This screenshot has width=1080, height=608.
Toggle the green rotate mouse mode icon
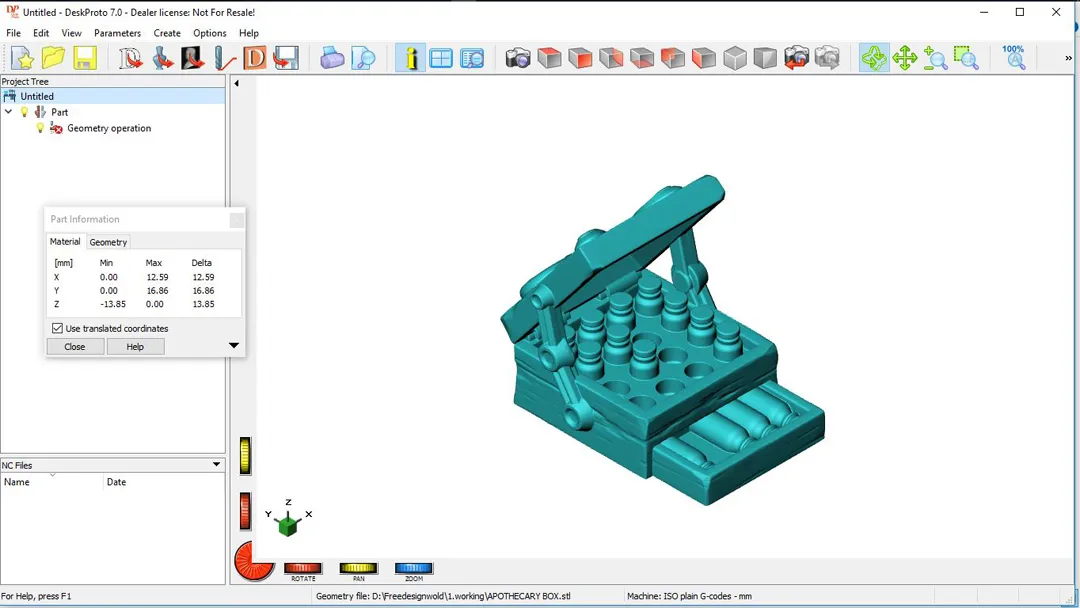[x=874, y=58]
